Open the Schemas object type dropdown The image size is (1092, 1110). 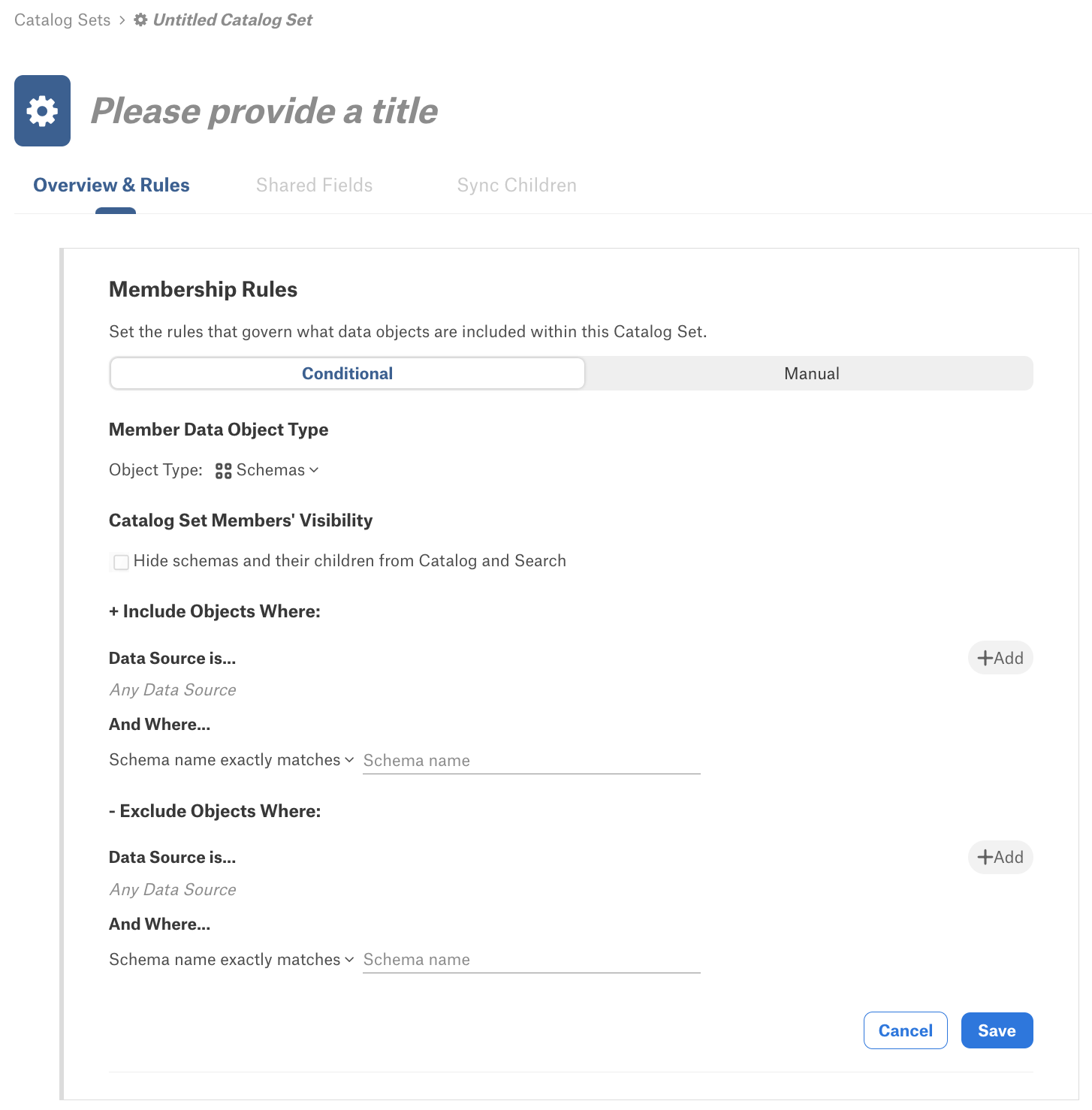coord(267,470)
